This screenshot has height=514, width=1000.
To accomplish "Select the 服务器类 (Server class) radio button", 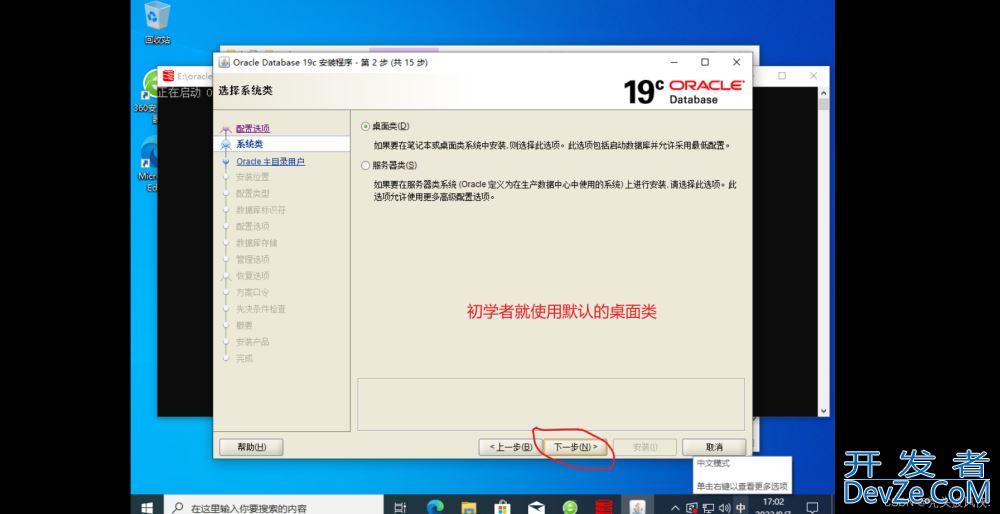I will tap(365, 165).
